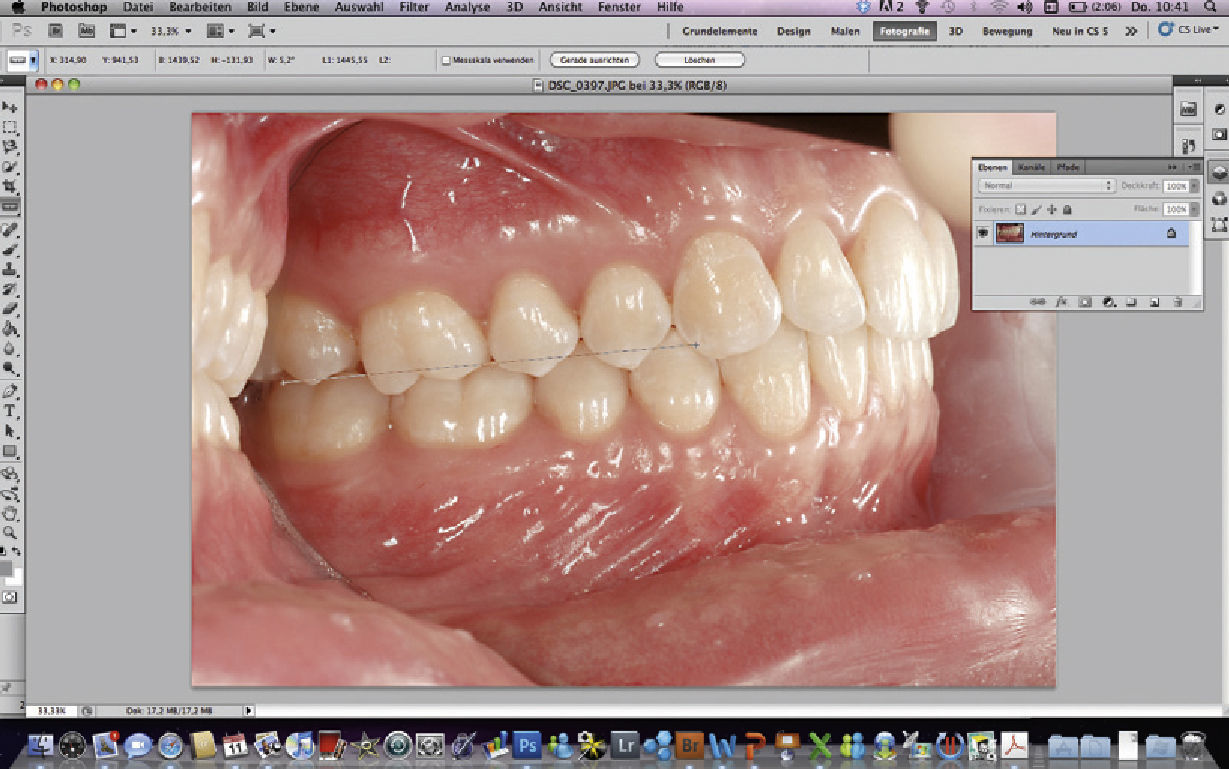Choose the Hand tool

(x=10, y=513)
